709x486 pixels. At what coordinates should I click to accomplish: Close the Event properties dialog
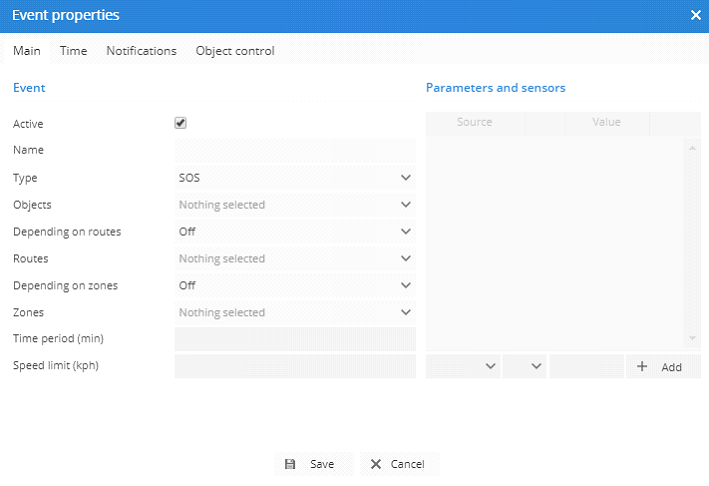pyautogui.click(x=695, y=15)
